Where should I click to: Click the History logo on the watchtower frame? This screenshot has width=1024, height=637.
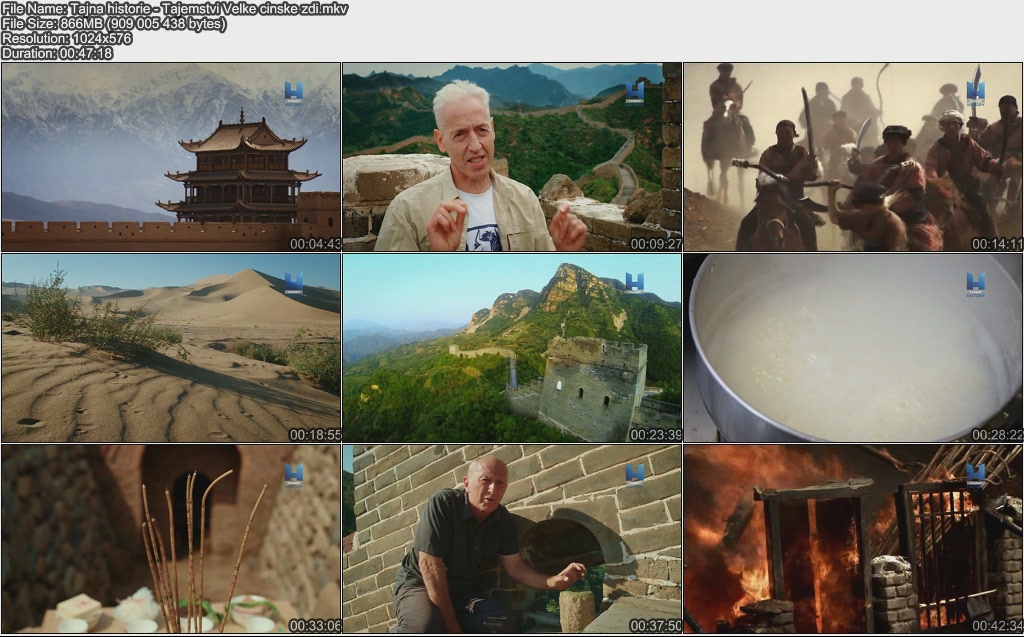(x=634, y=283)
